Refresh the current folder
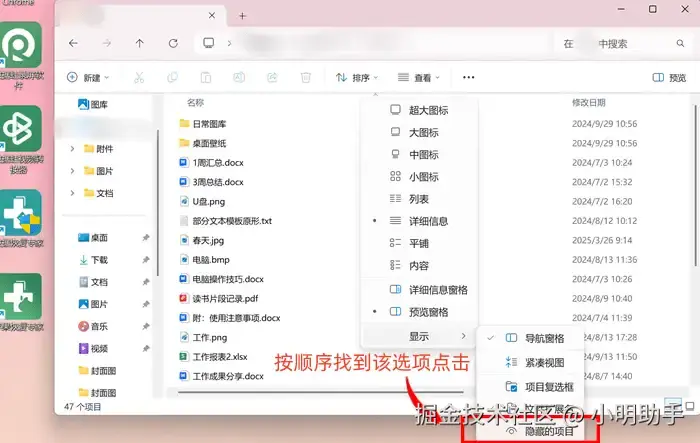Screen dimensions: 700x443 point(173,43)
